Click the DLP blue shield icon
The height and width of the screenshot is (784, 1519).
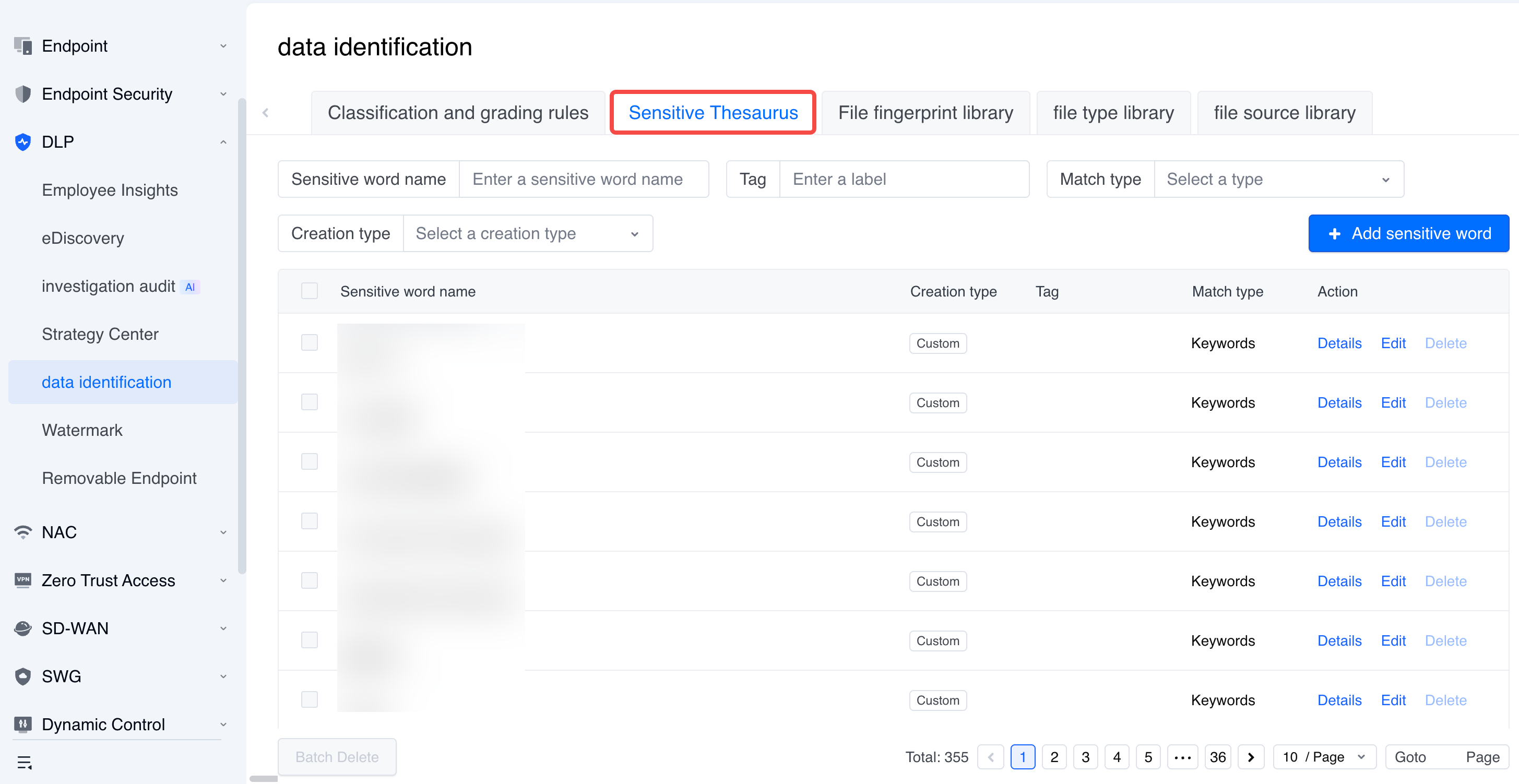pyautogui.click(x=22, y=142)
